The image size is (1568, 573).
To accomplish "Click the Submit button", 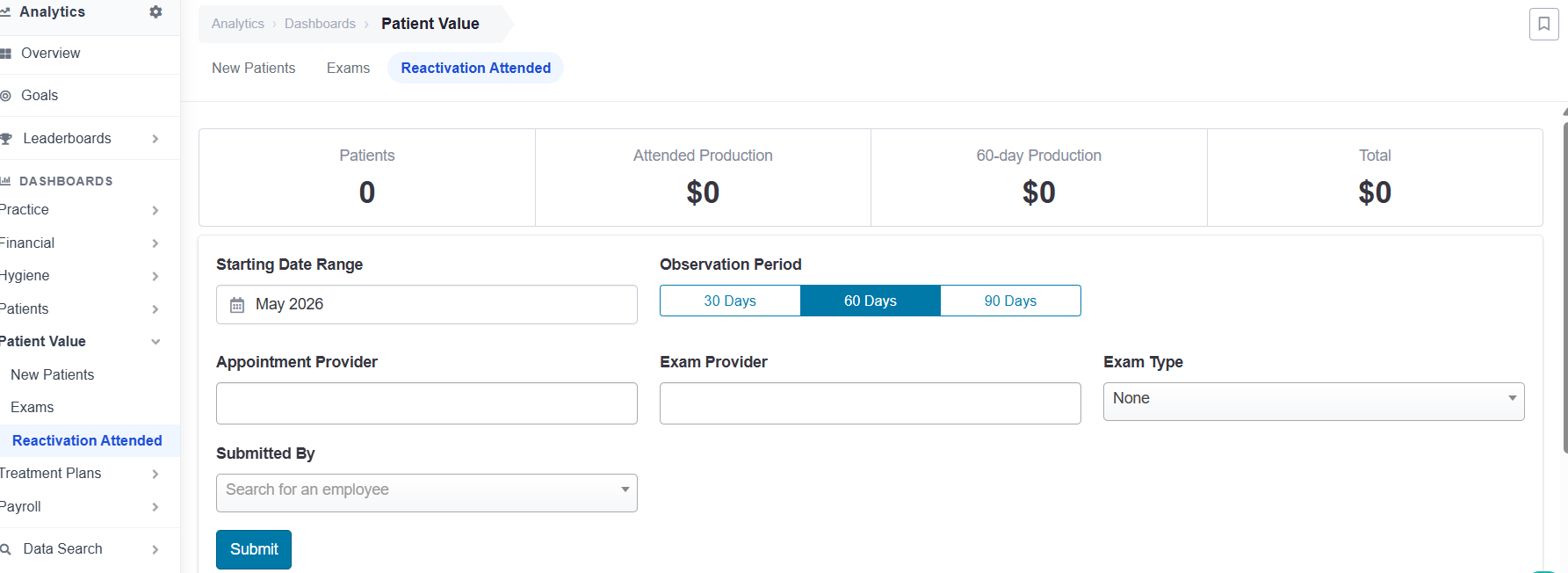I will tap(254, 549).
